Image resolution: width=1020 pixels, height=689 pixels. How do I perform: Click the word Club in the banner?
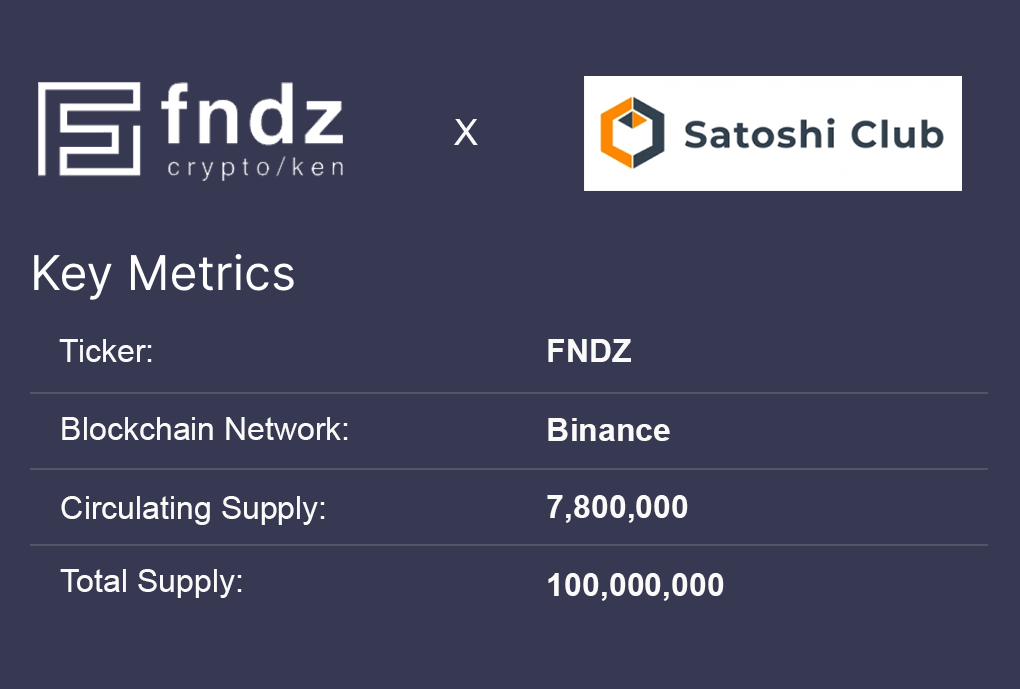coord(897,133)
